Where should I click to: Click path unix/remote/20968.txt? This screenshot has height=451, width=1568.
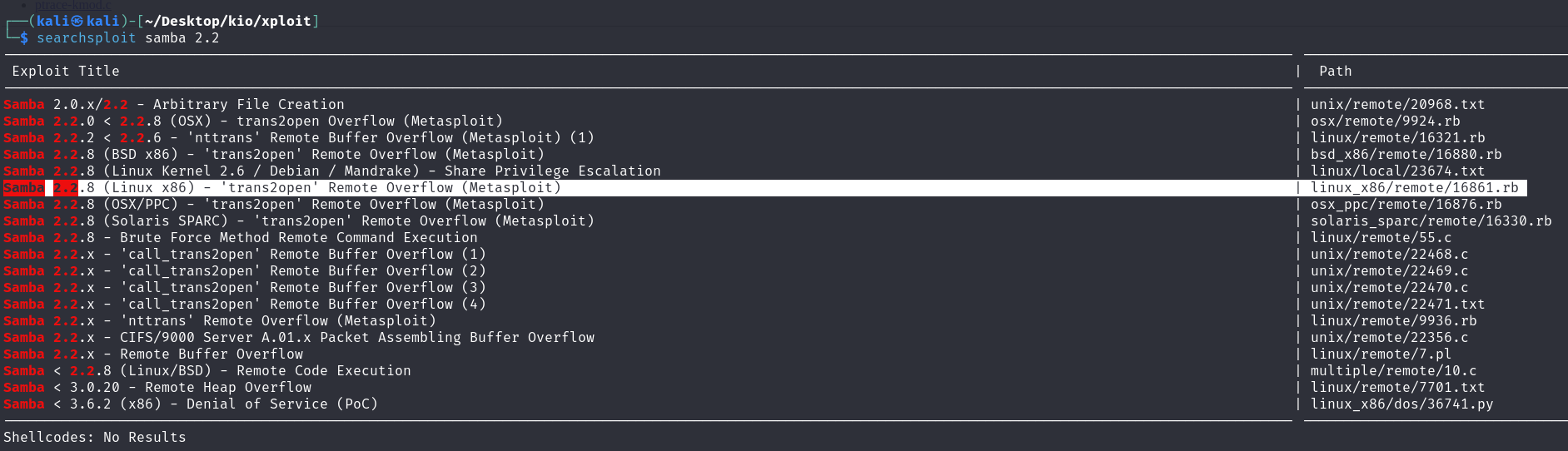pos(1397,105)
